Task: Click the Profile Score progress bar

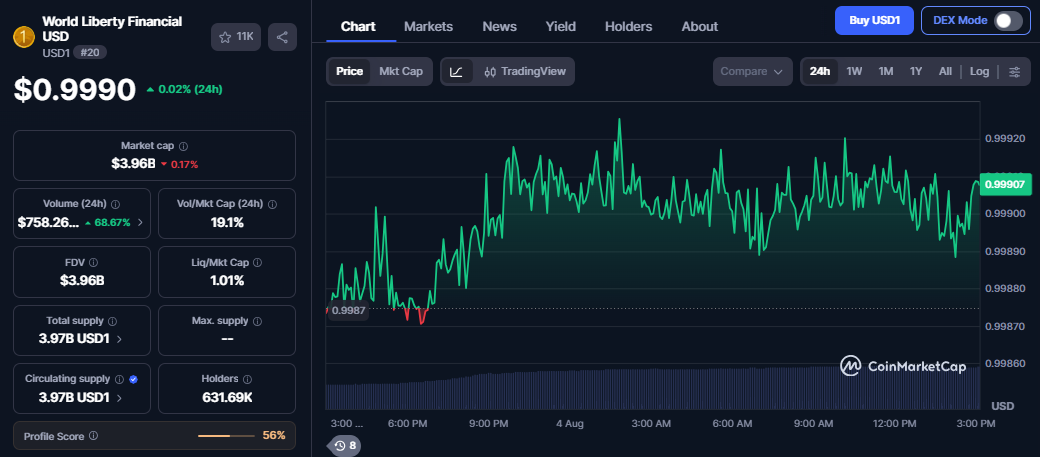Action: pos(226,436)
